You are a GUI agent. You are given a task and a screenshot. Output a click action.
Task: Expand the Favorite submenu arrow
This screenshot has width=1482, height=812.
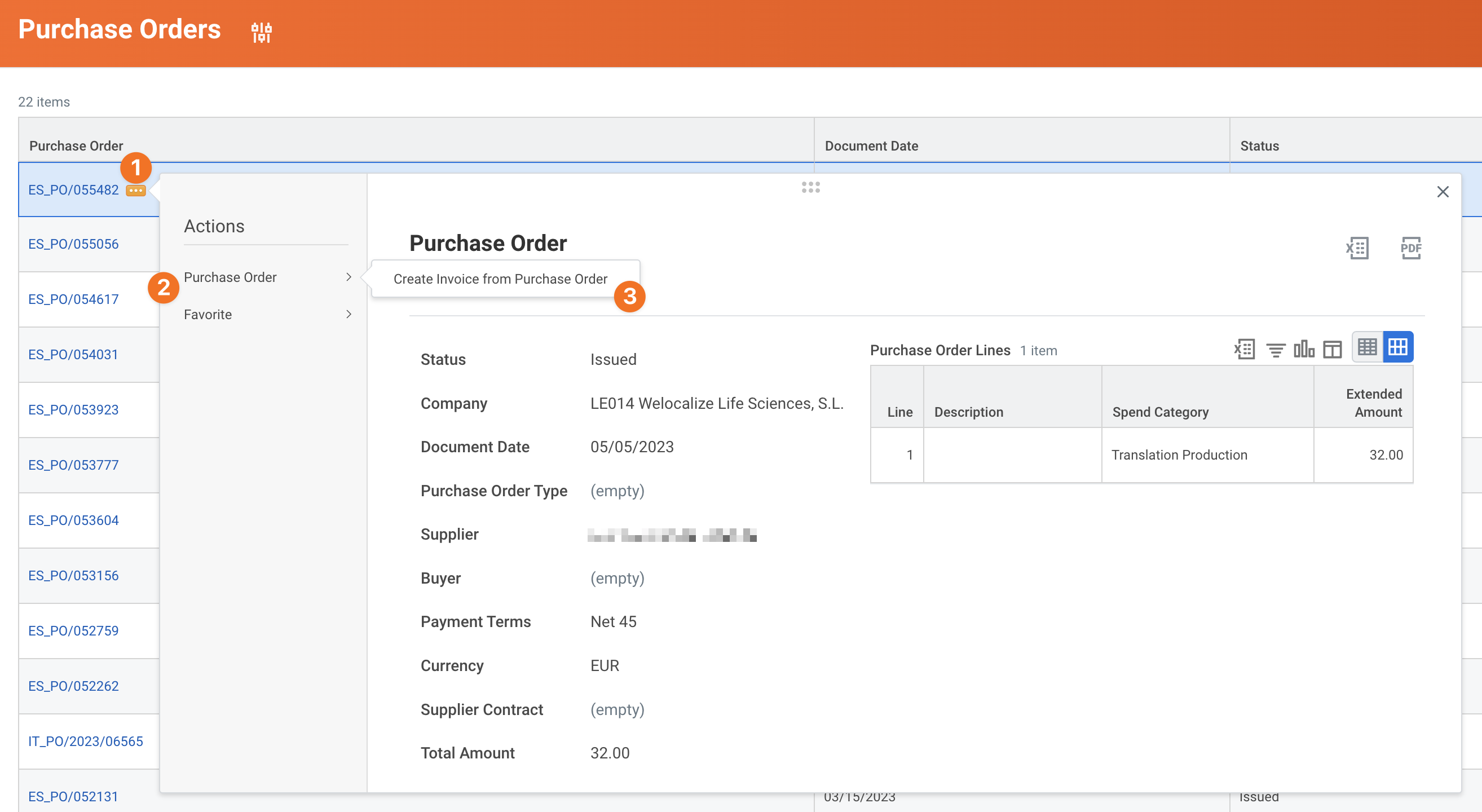349,315
